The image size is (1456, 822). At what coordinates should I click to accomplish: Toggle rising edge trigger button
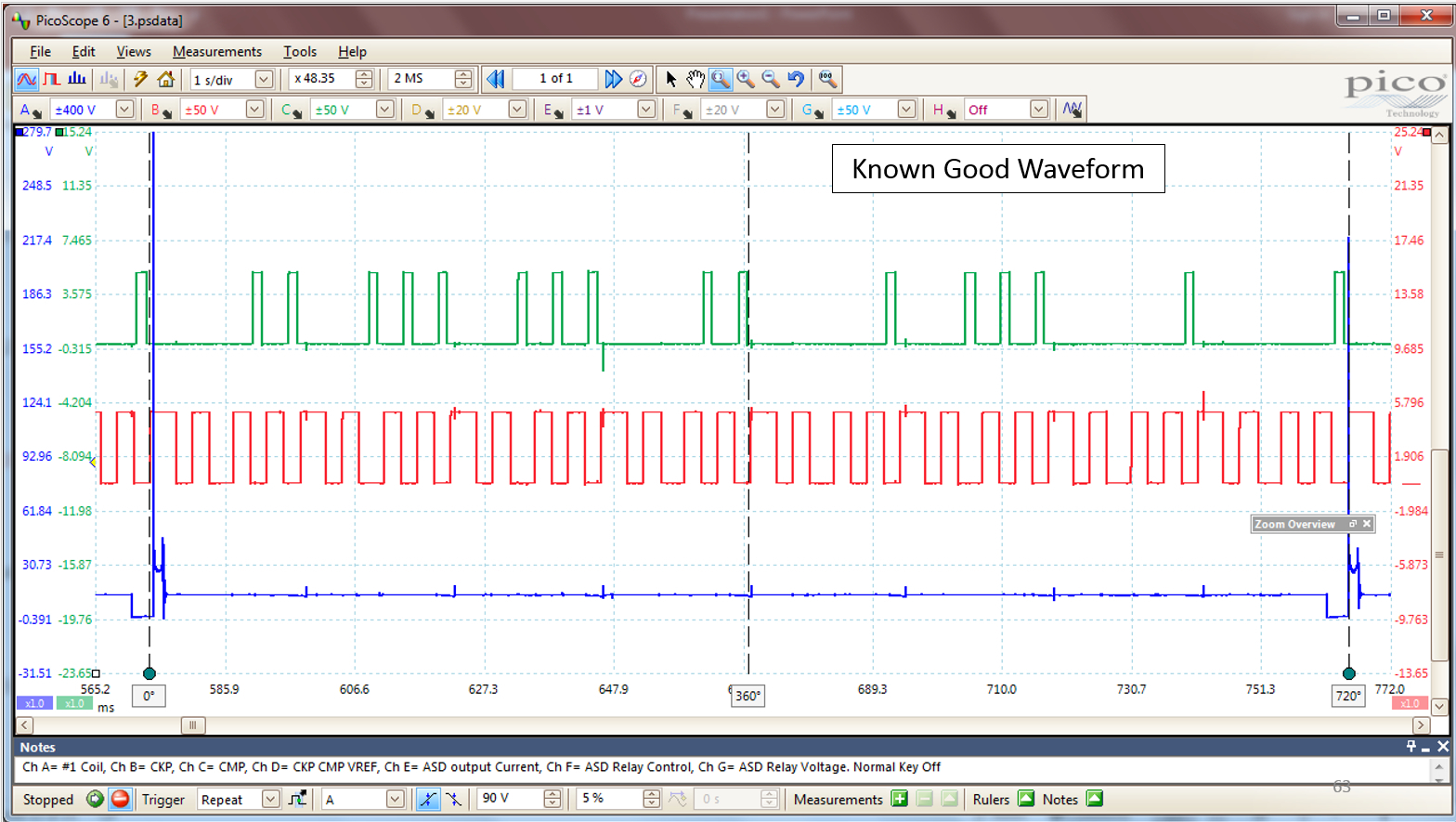click(427, 799)
